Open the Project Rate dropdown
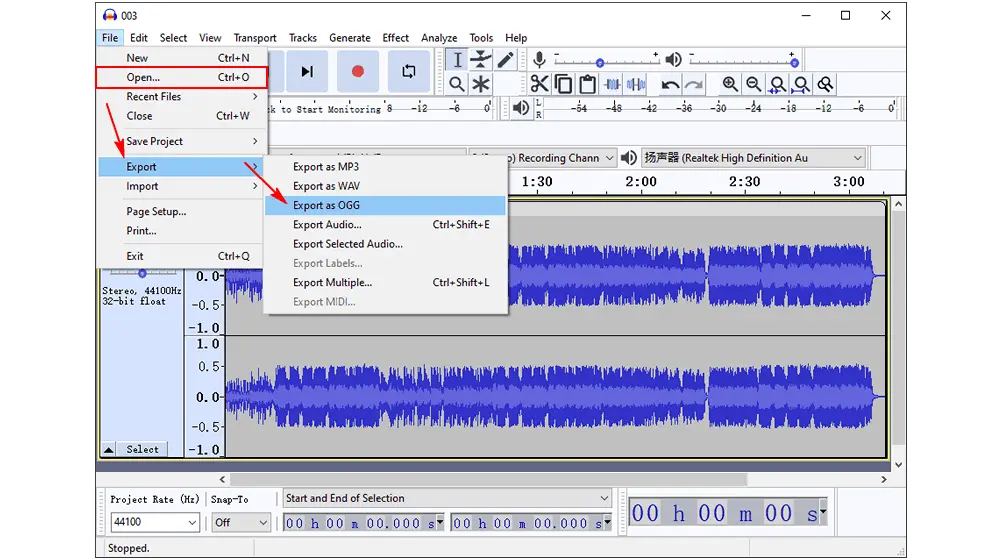The height and width of the screenshot is (560, 1000). [155, 522]
